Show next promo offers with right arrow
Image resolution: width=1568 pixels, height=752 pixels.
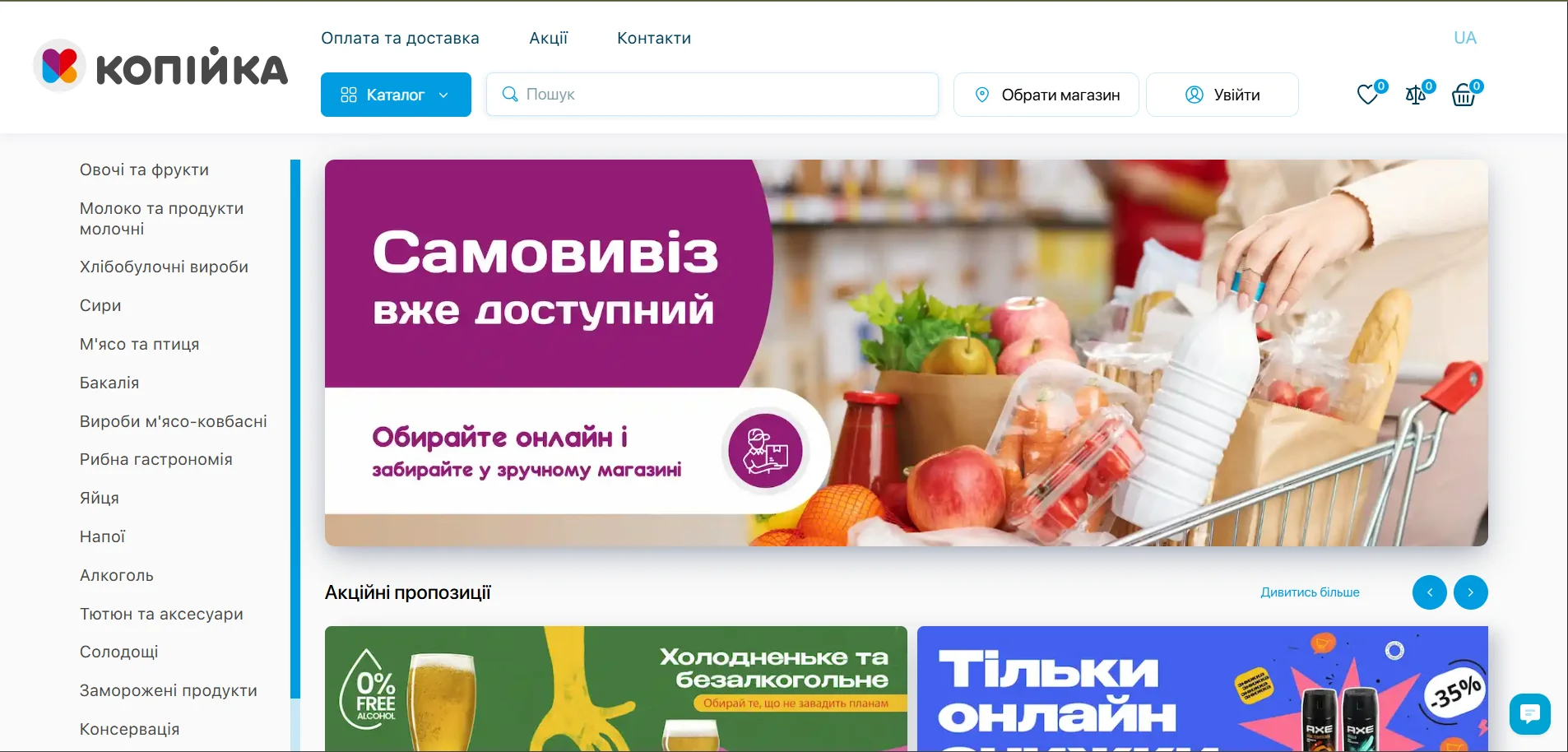pyautogui.click(x=1471, y=592)
